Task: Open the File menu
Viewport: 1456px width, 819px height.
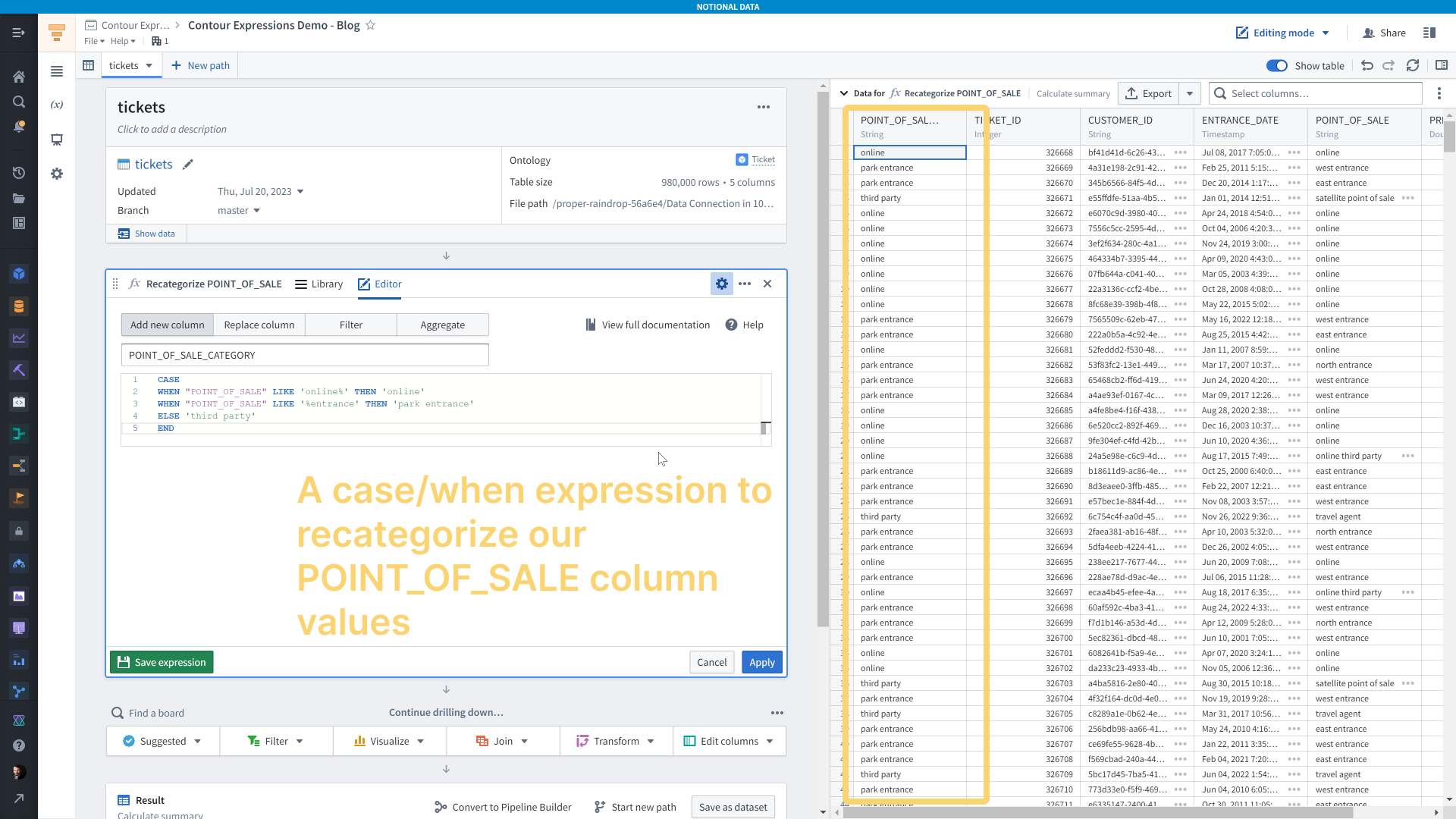Action: tap(94, 41)
